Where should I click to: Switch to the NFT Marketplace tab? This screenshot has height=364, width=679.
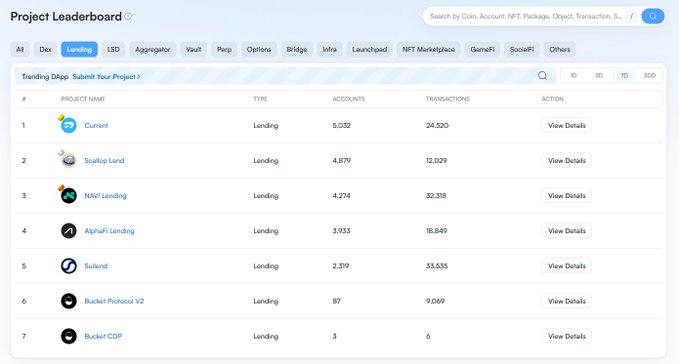[429, 49]
